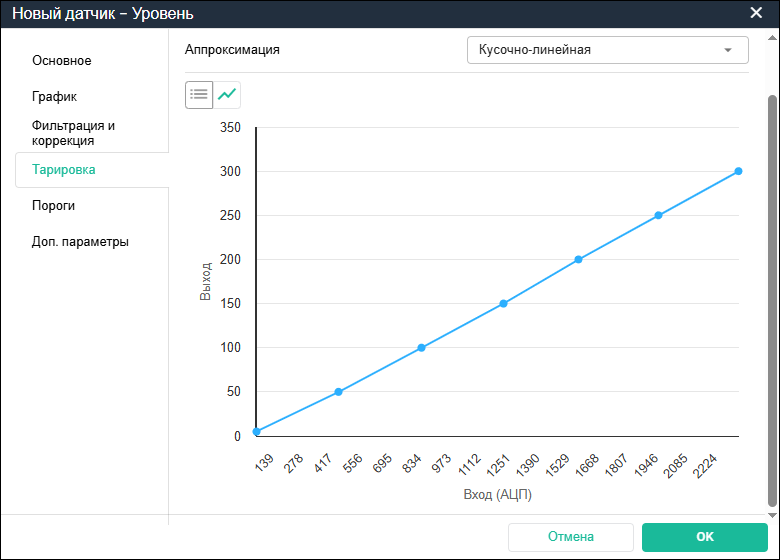Go to the График tab
This screenshot has width=780, height=560.
[x=55, y=97]
